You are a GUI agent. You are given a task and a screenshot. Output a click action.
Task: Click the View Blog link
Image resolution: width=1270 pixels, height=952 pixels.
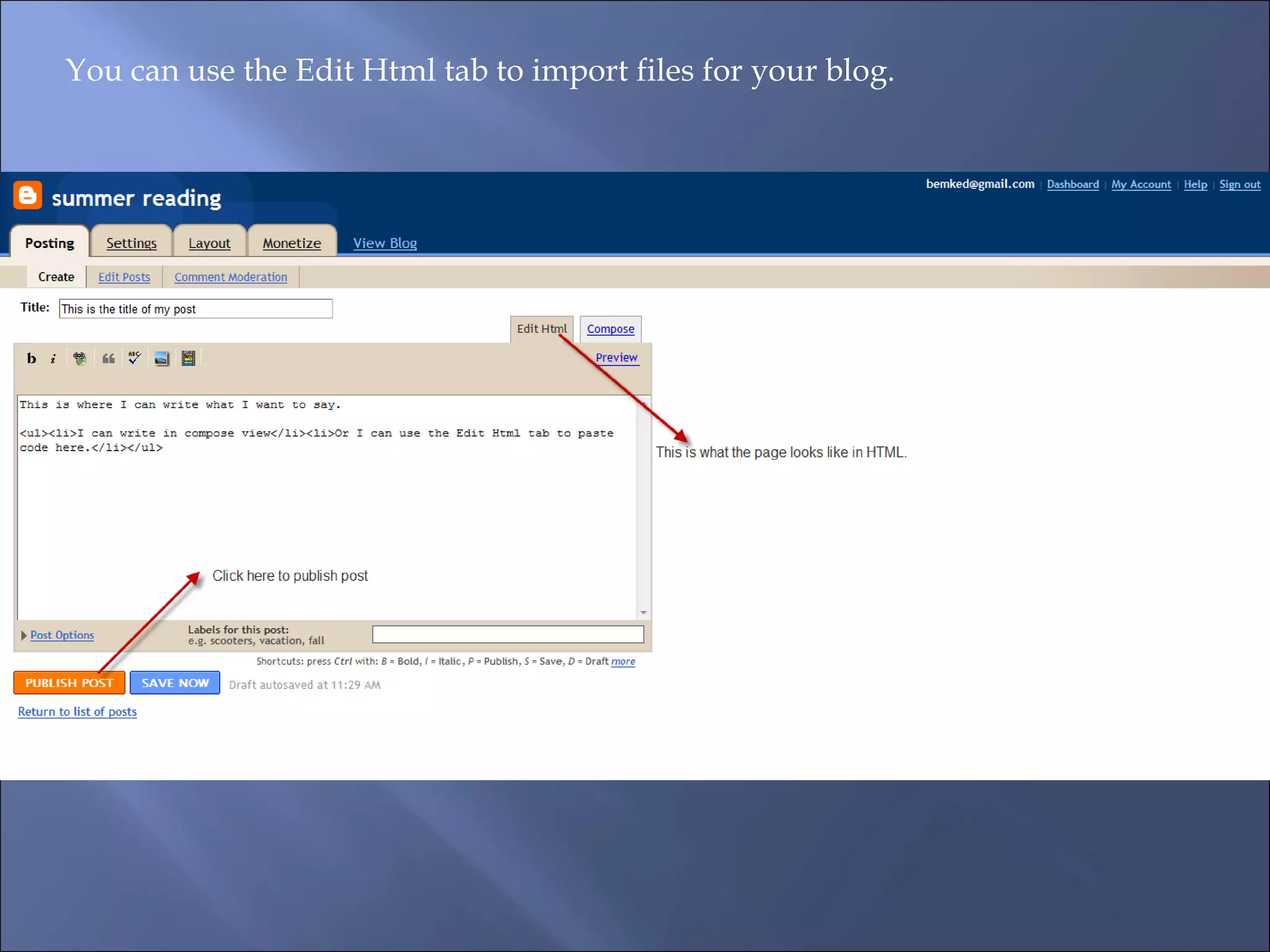(385, 243)
